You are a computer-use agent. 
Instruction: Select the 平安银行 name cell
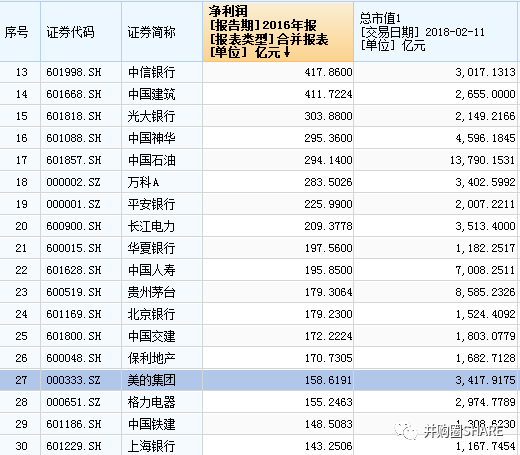[162, 204]
